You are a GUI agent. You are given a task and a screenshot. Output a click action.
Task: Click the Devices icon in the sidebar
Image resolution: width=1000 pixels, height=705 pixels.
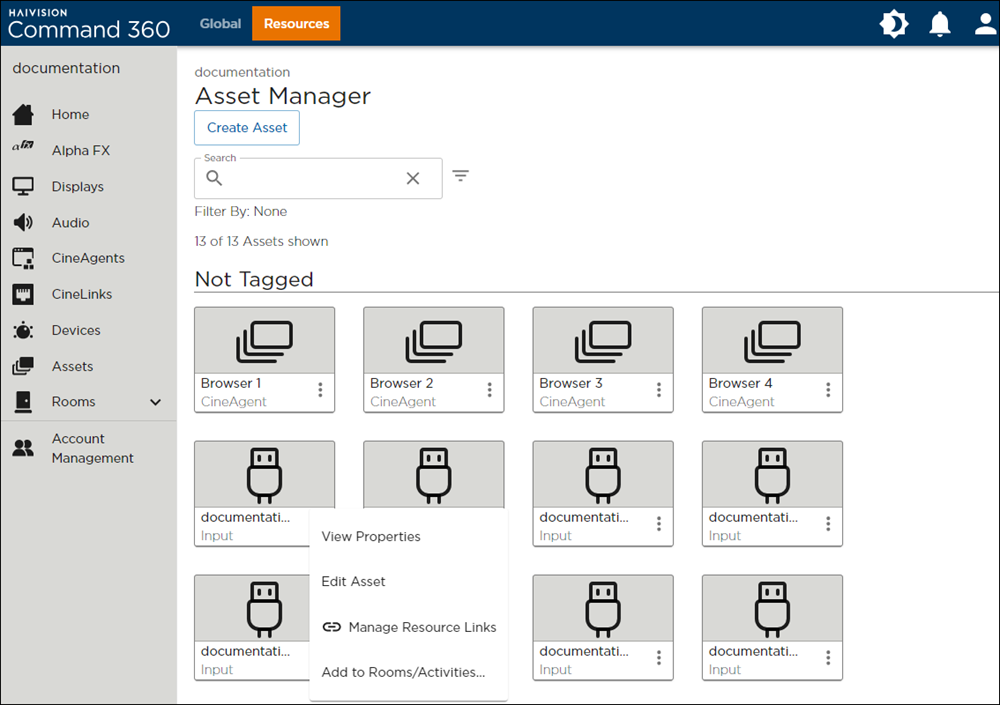22,330
